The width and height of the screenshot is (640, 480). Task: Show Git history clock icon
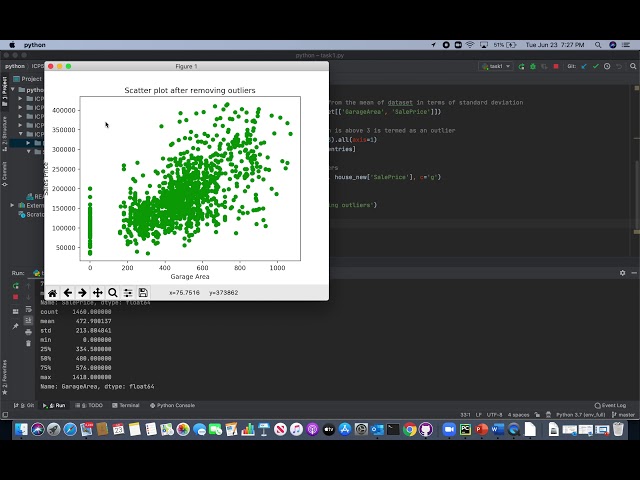(607, 66)
